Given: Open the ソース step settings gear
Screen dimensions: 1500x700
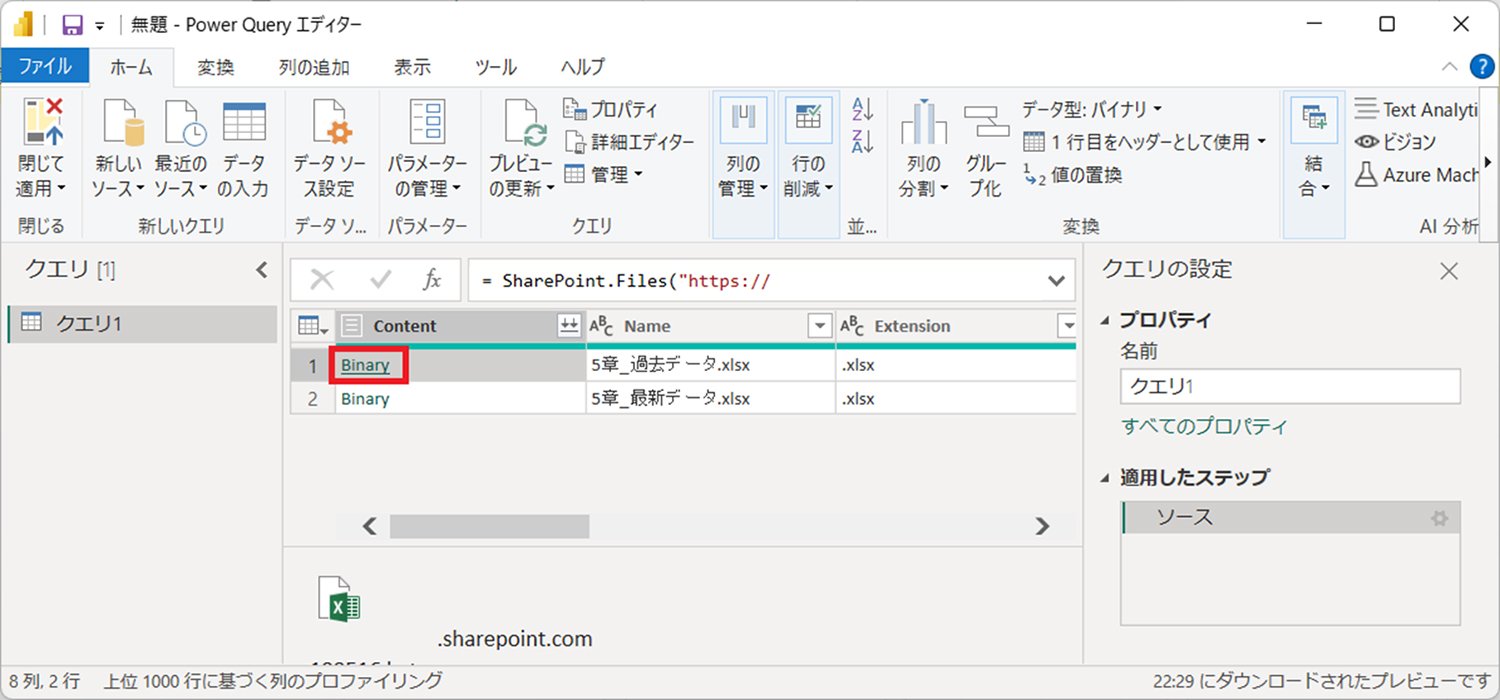Looking at the screenshot, I should [1439, 518].
